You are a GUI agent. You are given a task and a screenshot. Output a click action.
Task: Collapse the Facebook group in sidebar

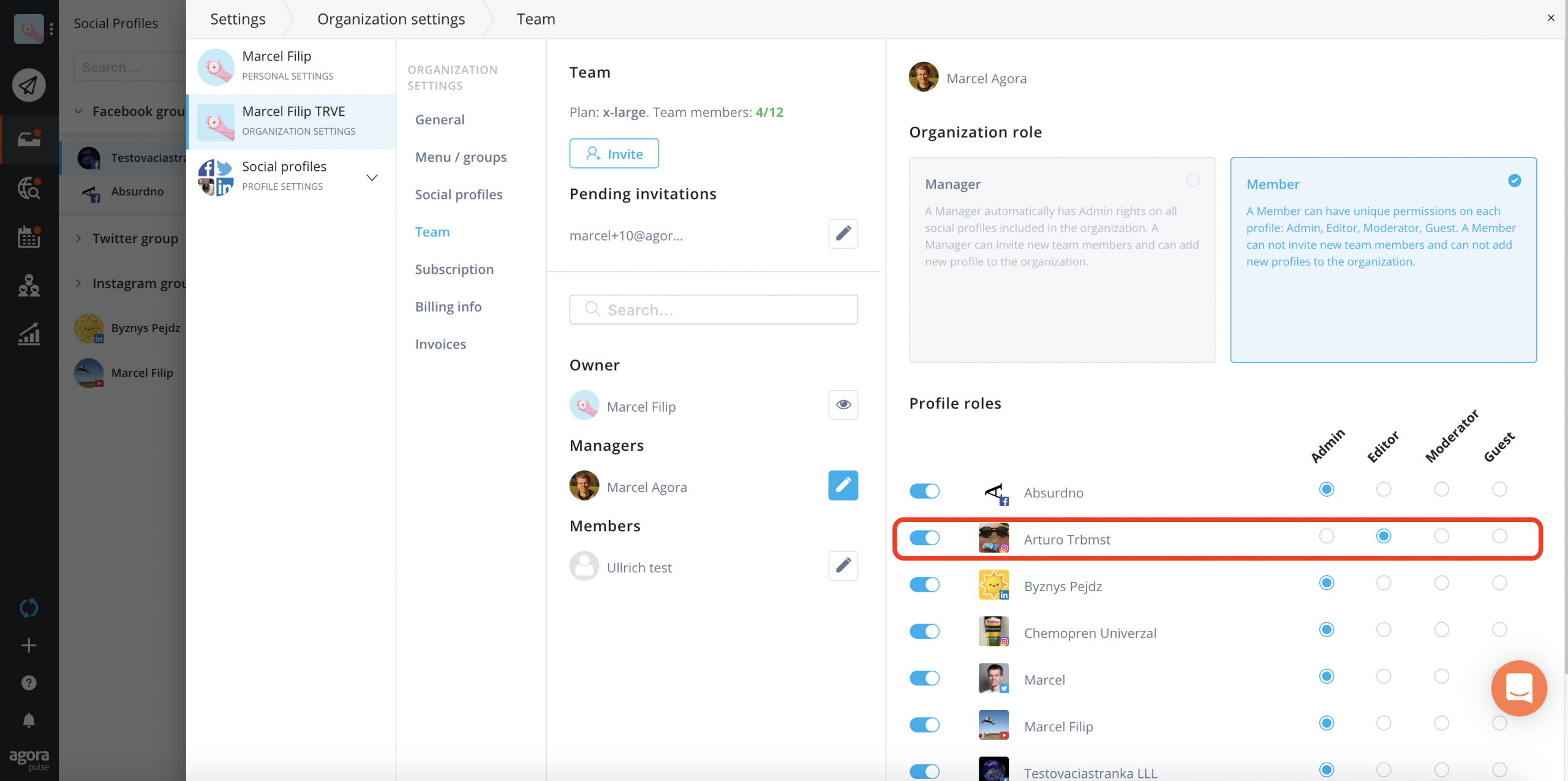(78, 111)
